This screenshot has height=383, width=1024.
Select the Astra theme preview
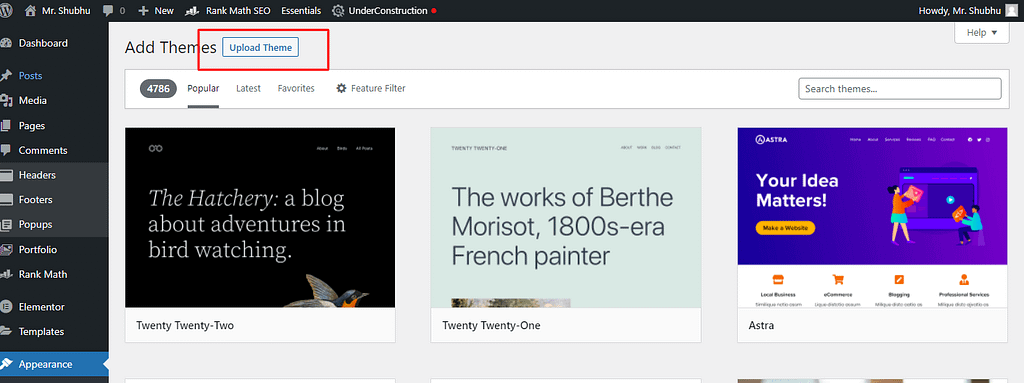coord(872,218)
